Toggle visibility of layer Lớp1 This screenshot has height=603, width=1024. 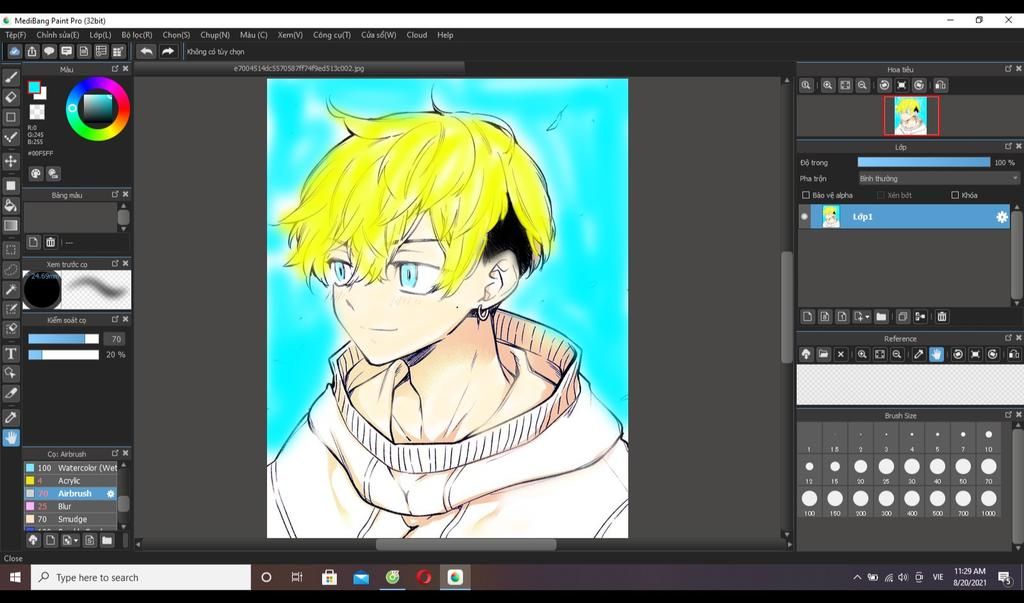pos(805,217)
